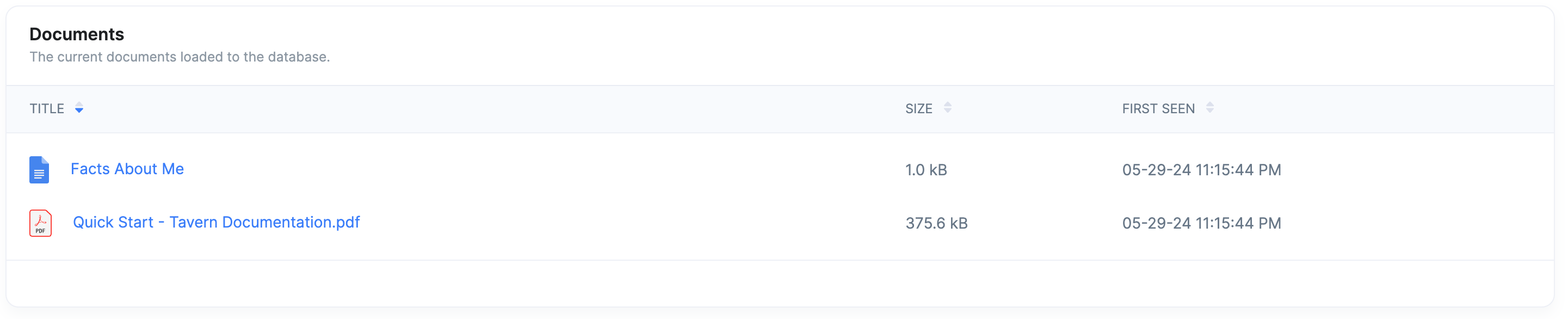Screen dimensions: 1568x319
Task: Click the up arrow of the SIZE sort control
Action: click(x=948, y=105)
